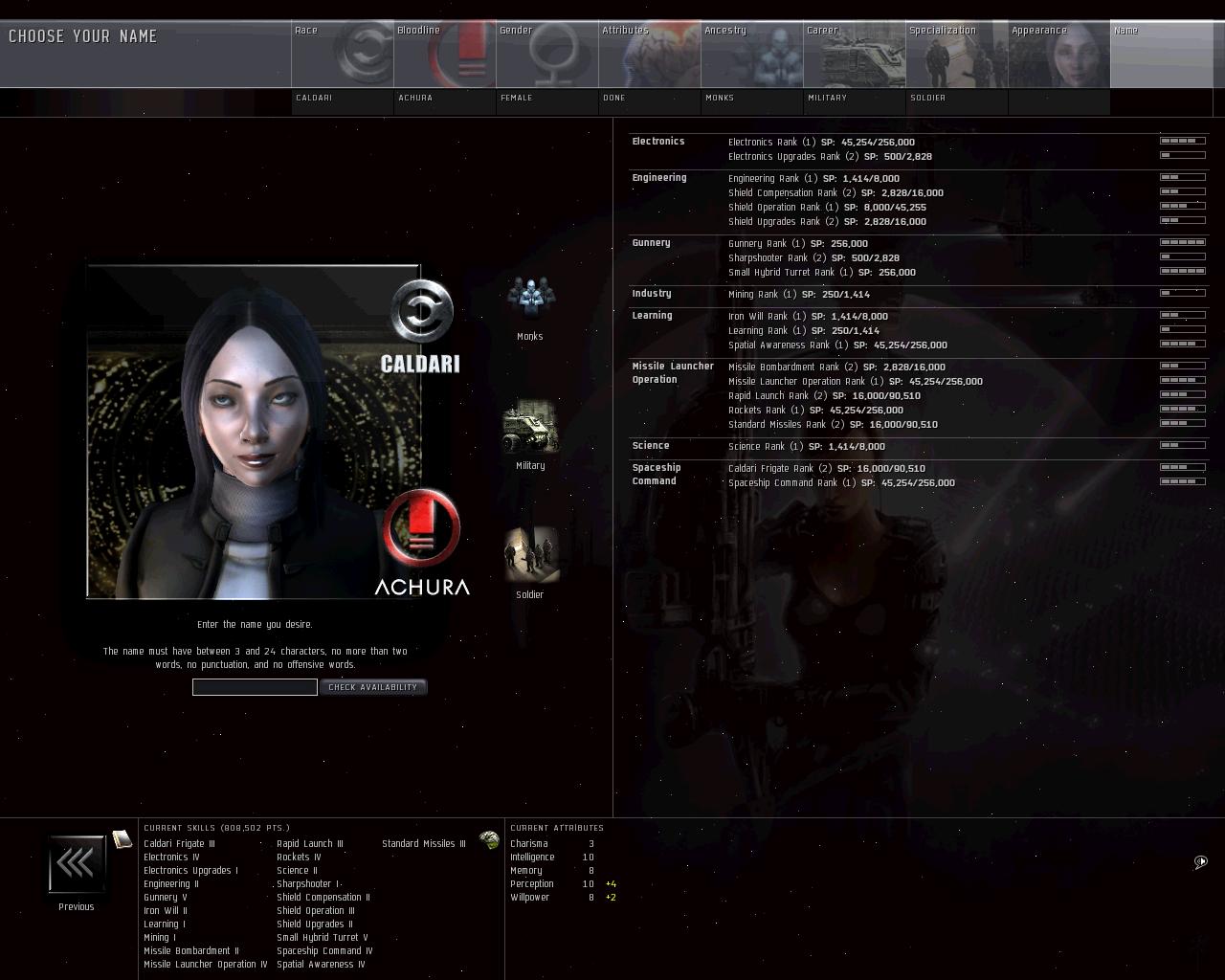Click the Caldari Frigate Rank skill row
The image size is (1225, 980).
827,468
